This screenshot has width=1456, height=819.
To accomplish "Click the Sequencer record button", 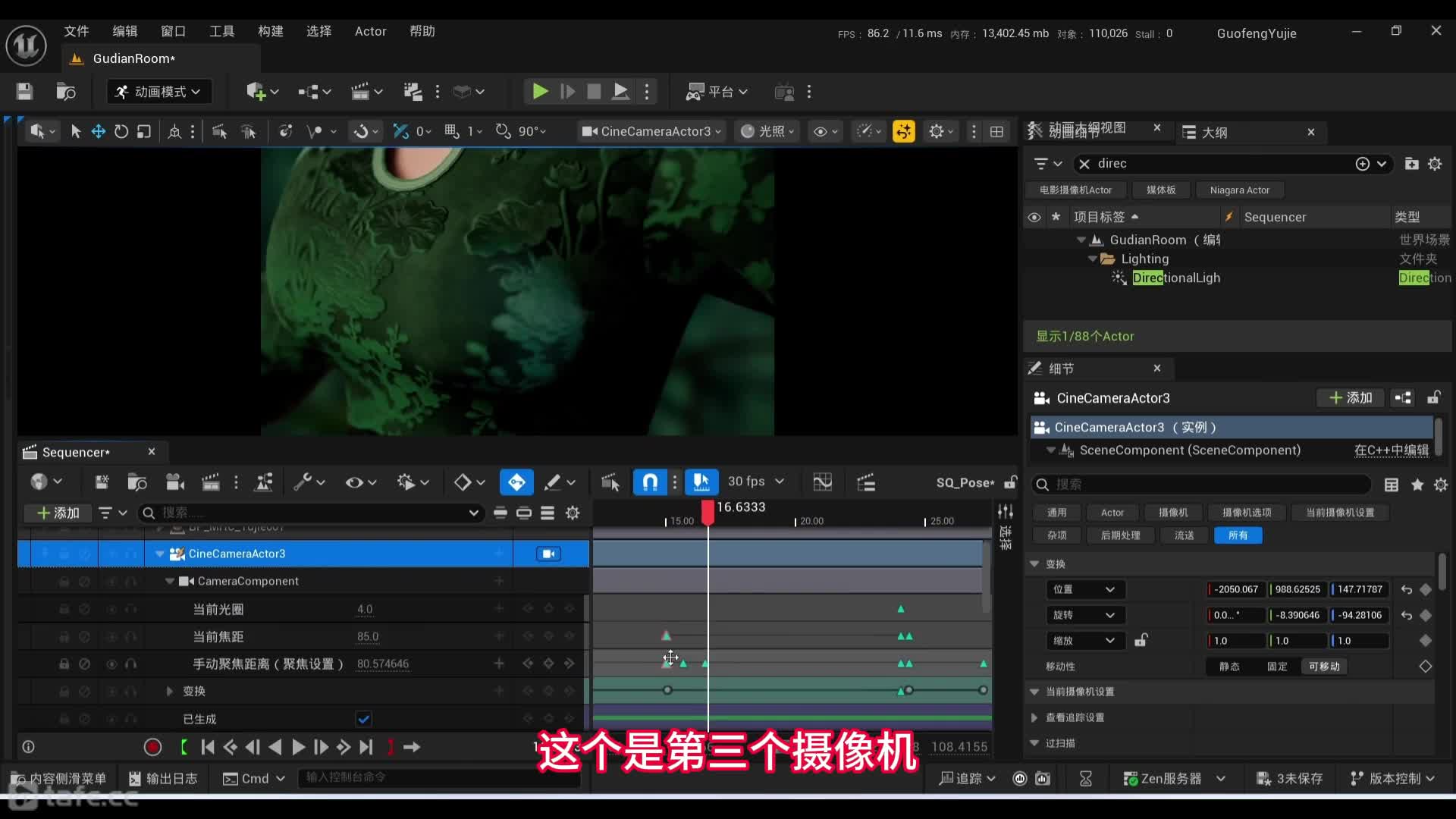I will (152, 748).
